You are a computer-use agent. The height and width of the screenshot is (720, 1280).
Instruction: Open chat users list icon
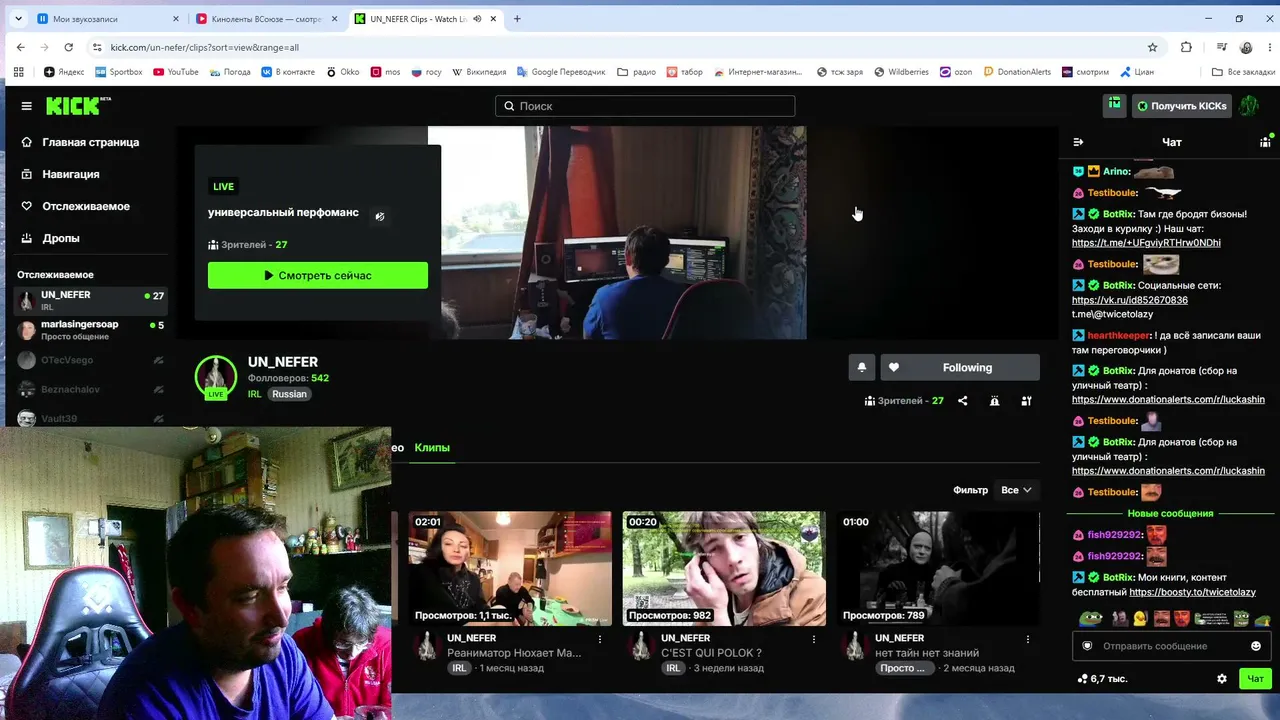click(x=1265, y=142)
